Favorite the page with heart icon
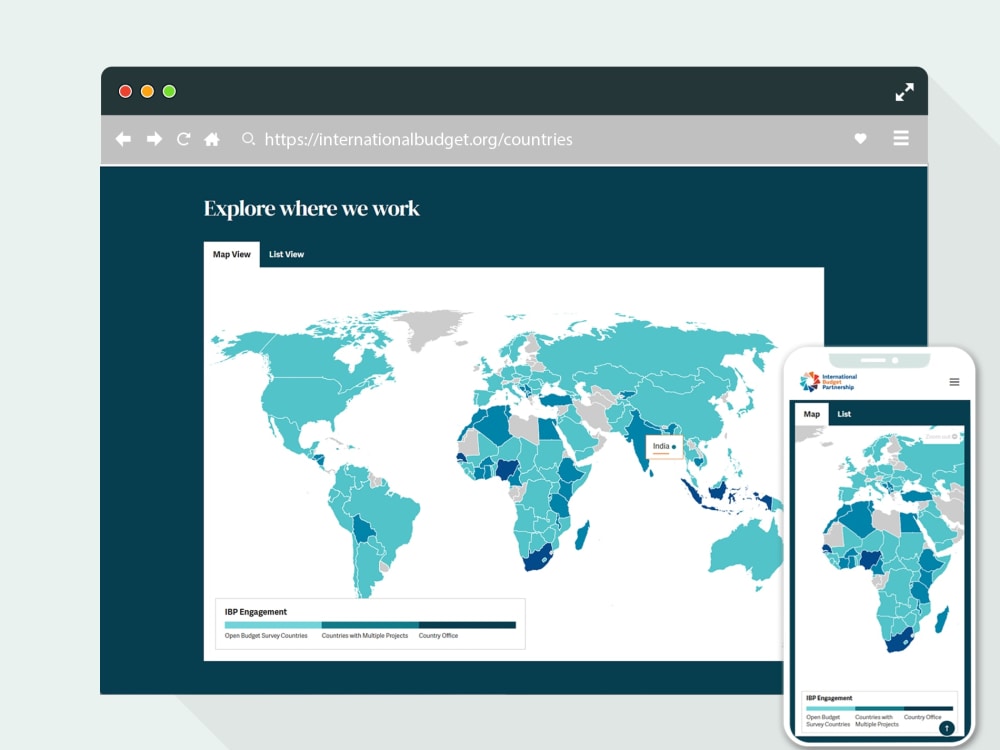 860,138
